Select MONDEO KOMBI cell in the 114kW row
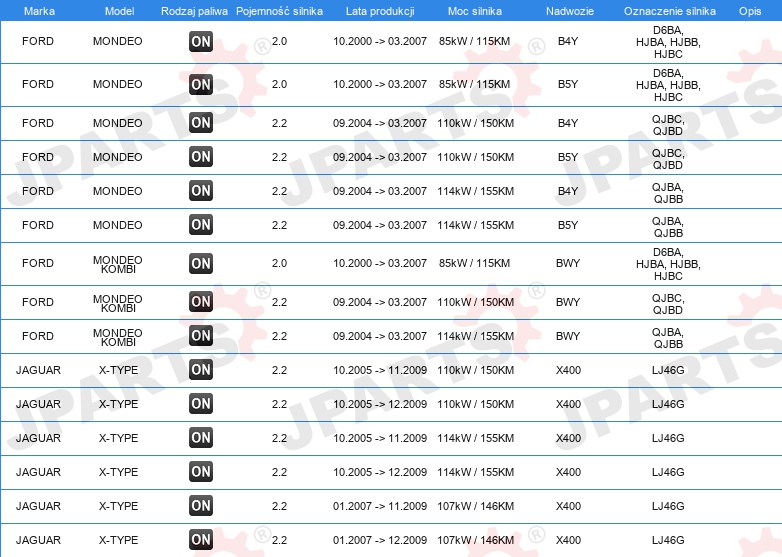This screenshot has height=557, width=782. click(118, 337)
